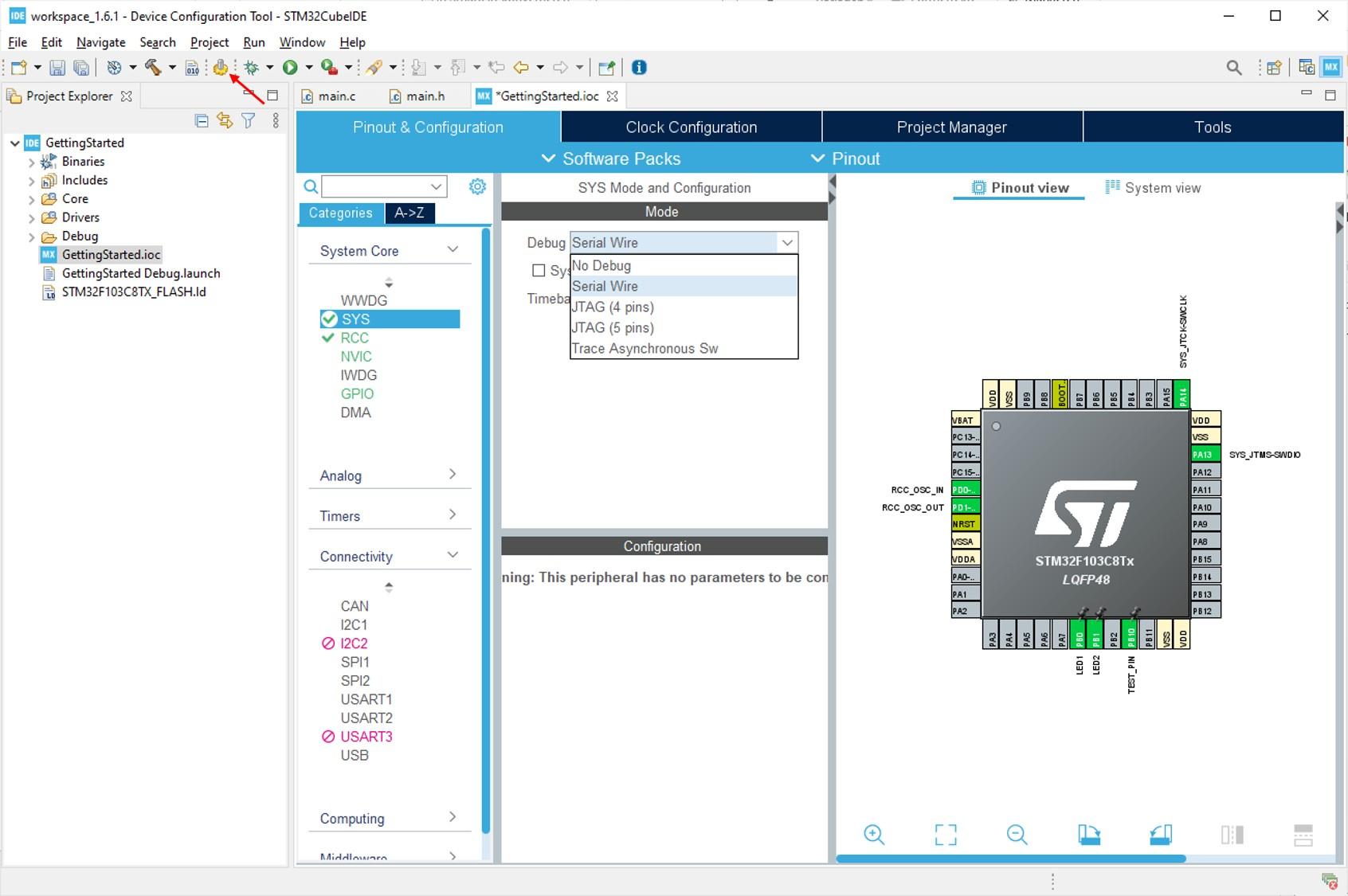Switch to System view
Viewport: 1348px width, 896px height.
tap(1153, 188)
